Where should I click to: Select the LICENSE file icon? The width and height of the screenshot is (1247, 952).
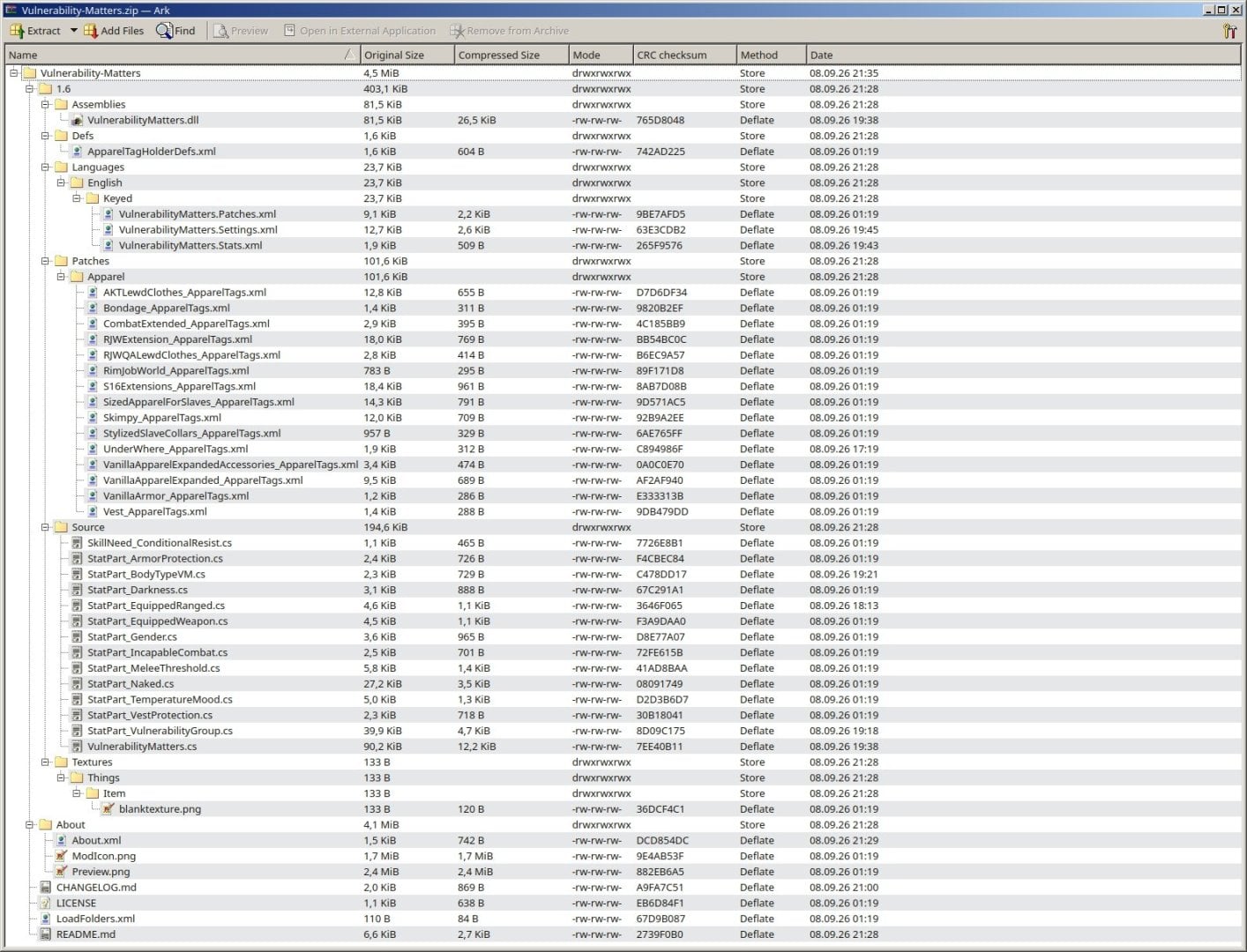point(45,904)
